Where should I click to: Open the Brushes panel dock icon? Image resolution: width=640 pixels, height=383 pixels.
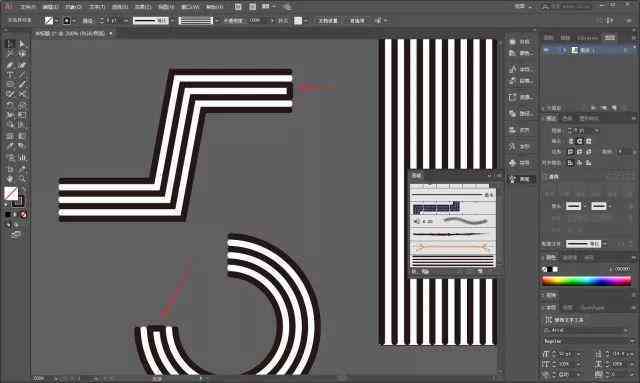tap(522, 179)
